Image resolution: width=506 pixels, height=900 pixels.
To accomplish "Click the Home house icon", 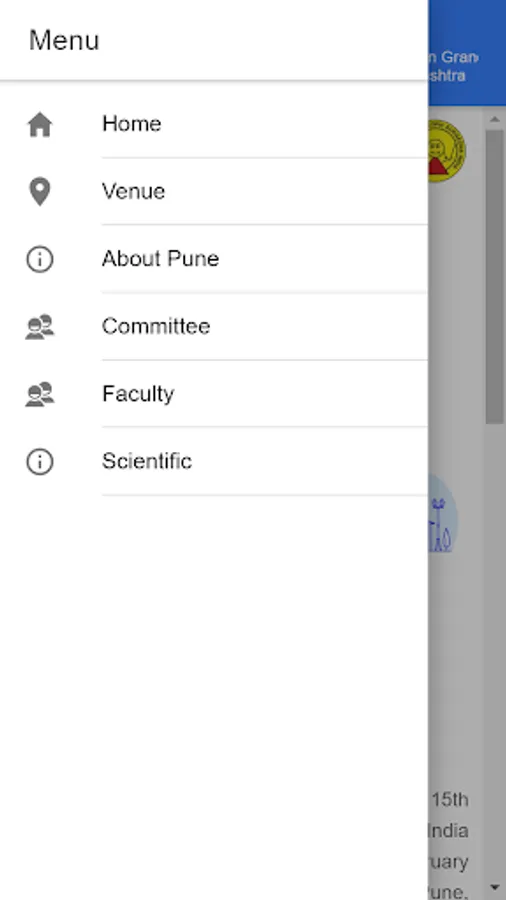I will [40, 125].
